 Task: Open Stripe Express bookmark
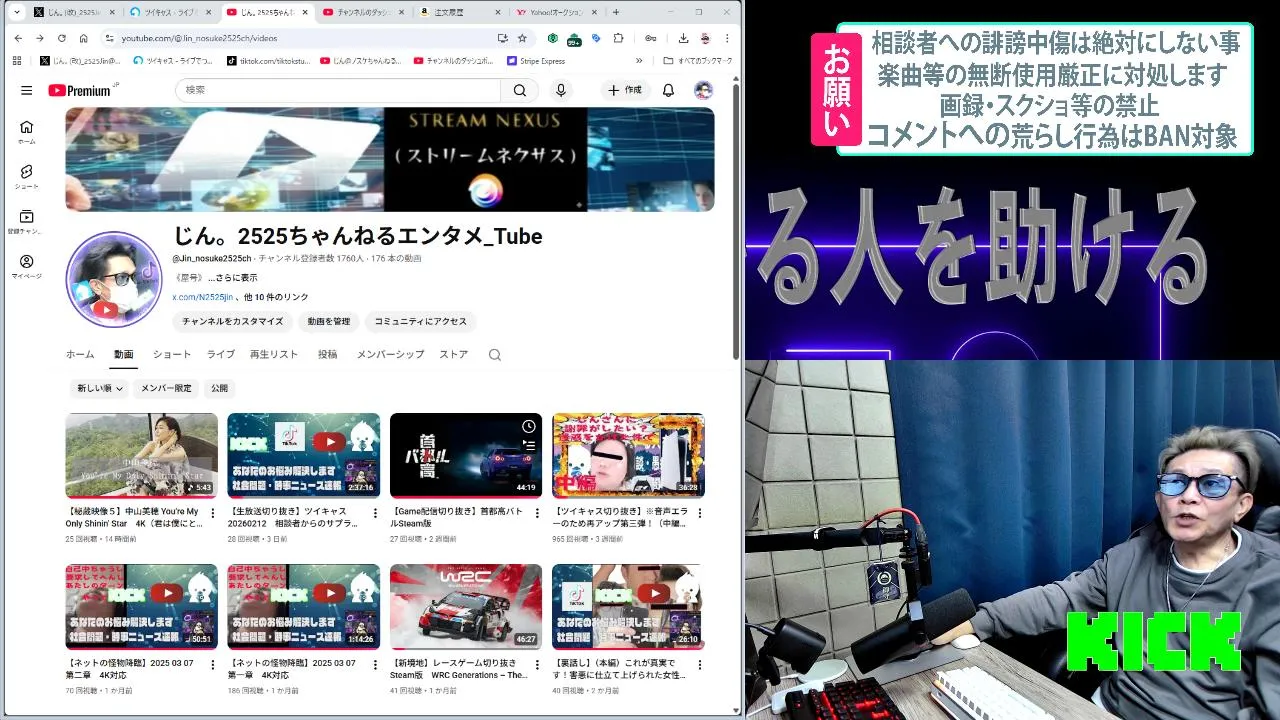536,61
